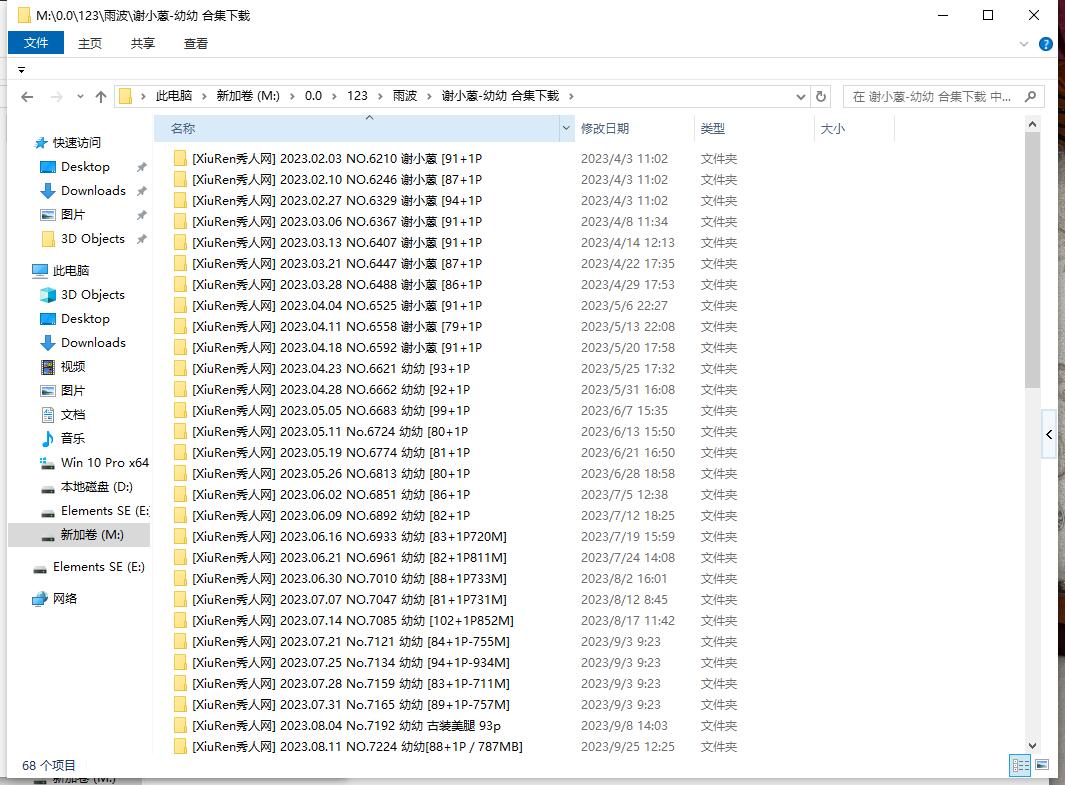This screenshot has width=1065, height=785.
Task: Open the 名称 column filter dropdown arrow
Action: point(565,128)
